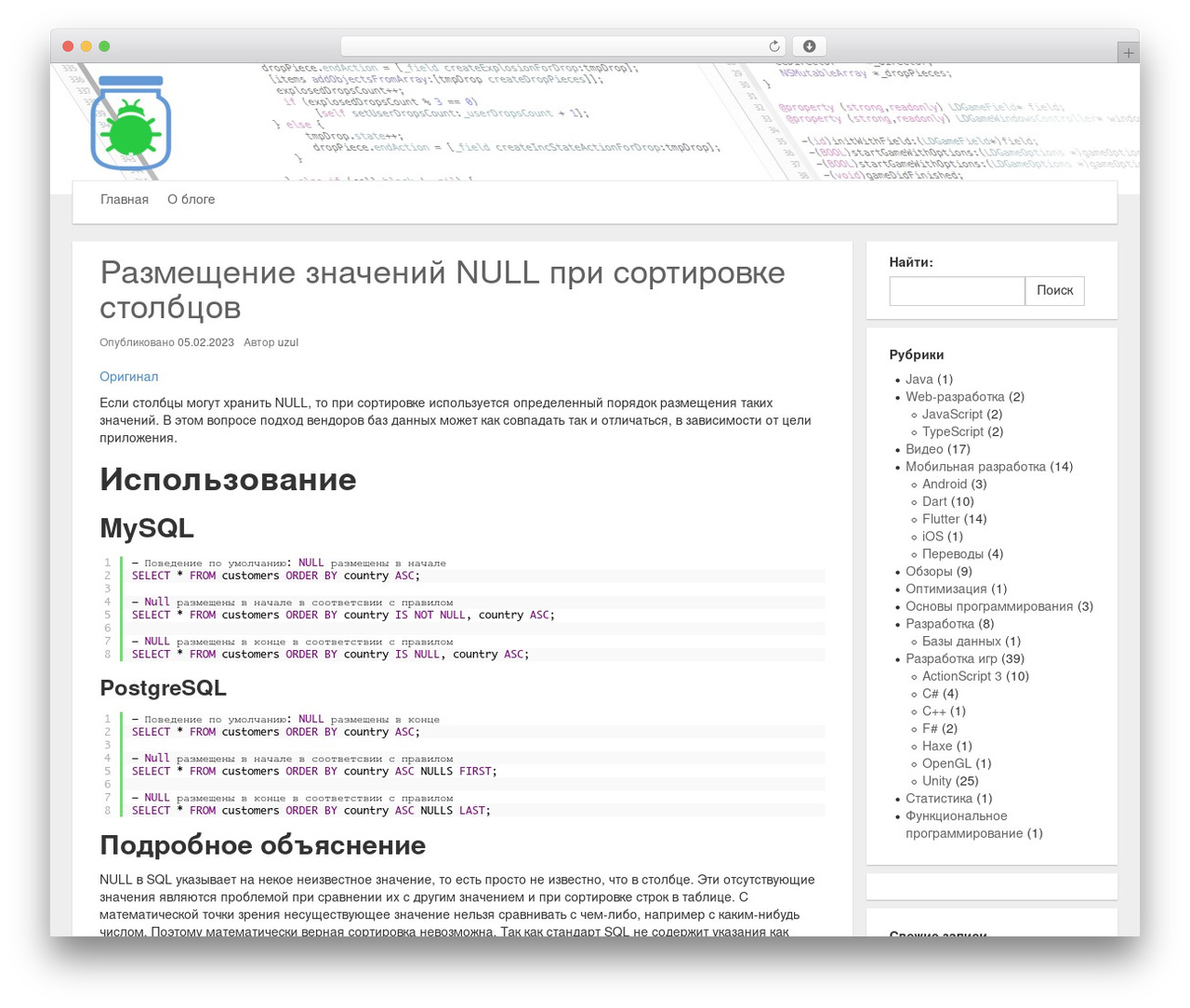The width and height of the screenshot is (1190, 1008).
Task: Open the Основы программирования category
Action: 989,607
